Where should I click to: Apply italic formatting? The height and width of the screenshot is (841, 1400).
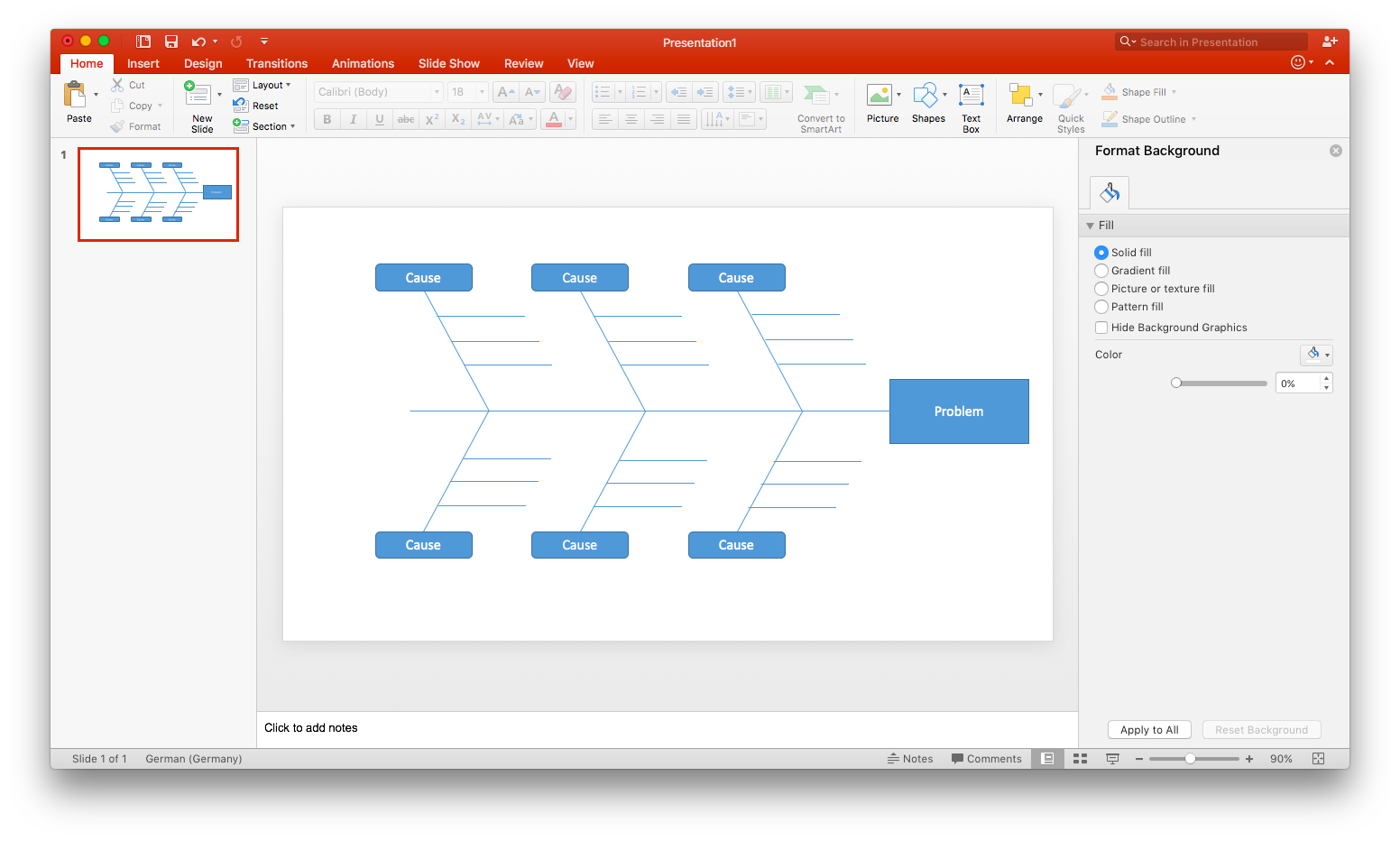353,118
